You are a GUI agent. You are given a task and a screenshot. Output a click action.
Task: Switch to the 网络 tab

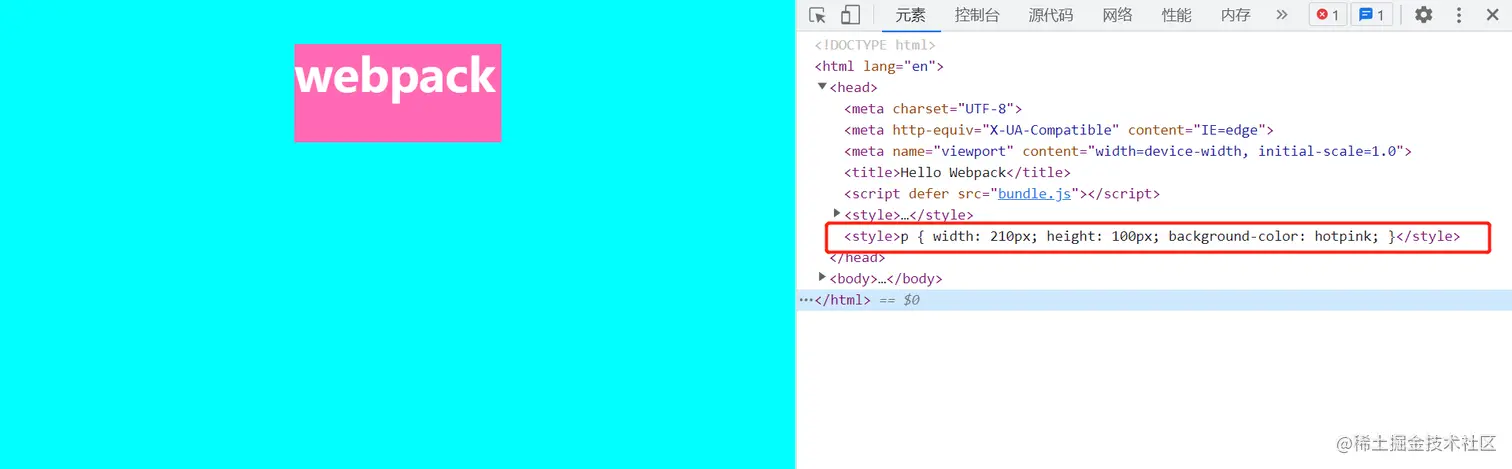pyautogui.click(x=1117, y=15)
